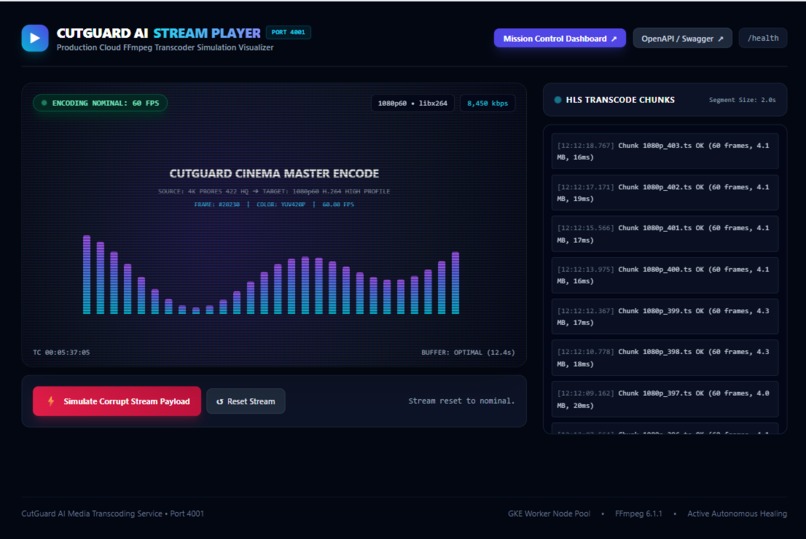Visit the /health endpoint link
806x539 pixels.
[x=763, y=38]
